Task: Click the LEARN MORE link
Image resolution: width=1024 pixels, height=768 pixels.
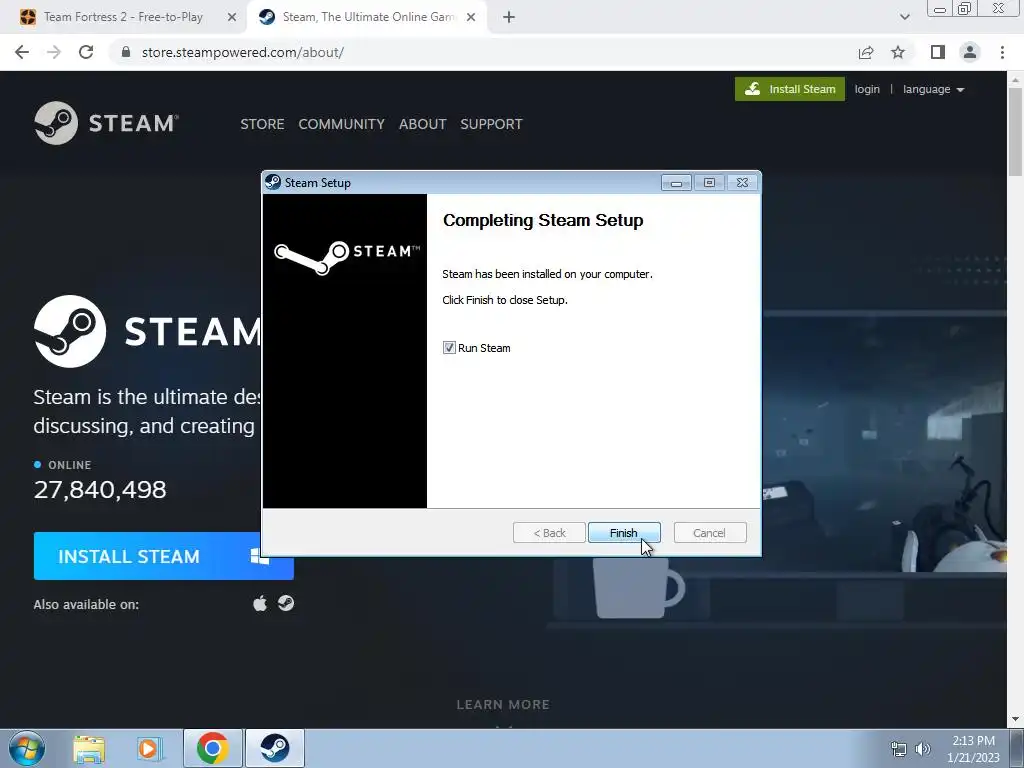Action: [503, 705]
